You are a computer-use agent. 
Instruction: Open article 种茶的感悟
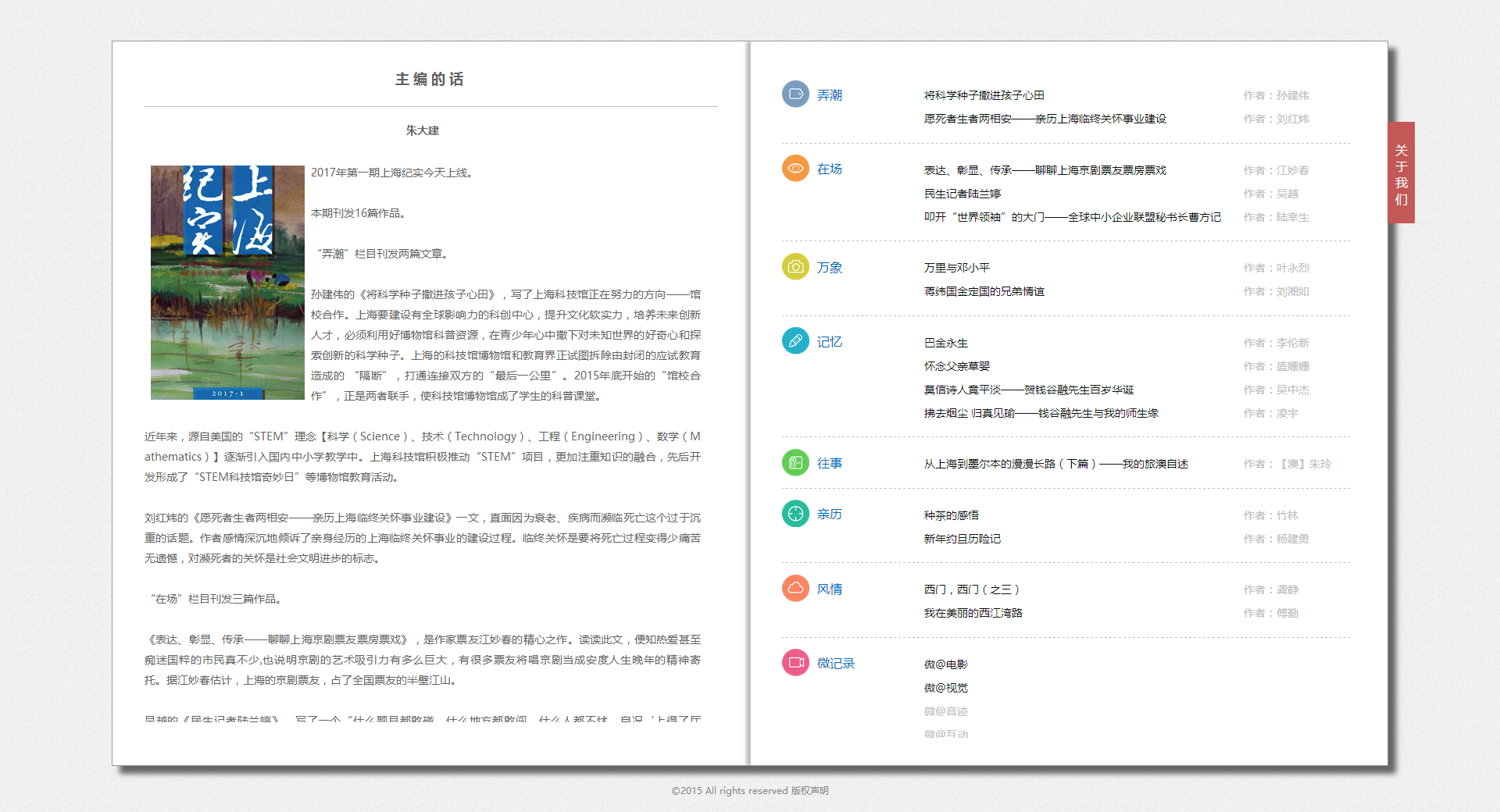point(952,515)
